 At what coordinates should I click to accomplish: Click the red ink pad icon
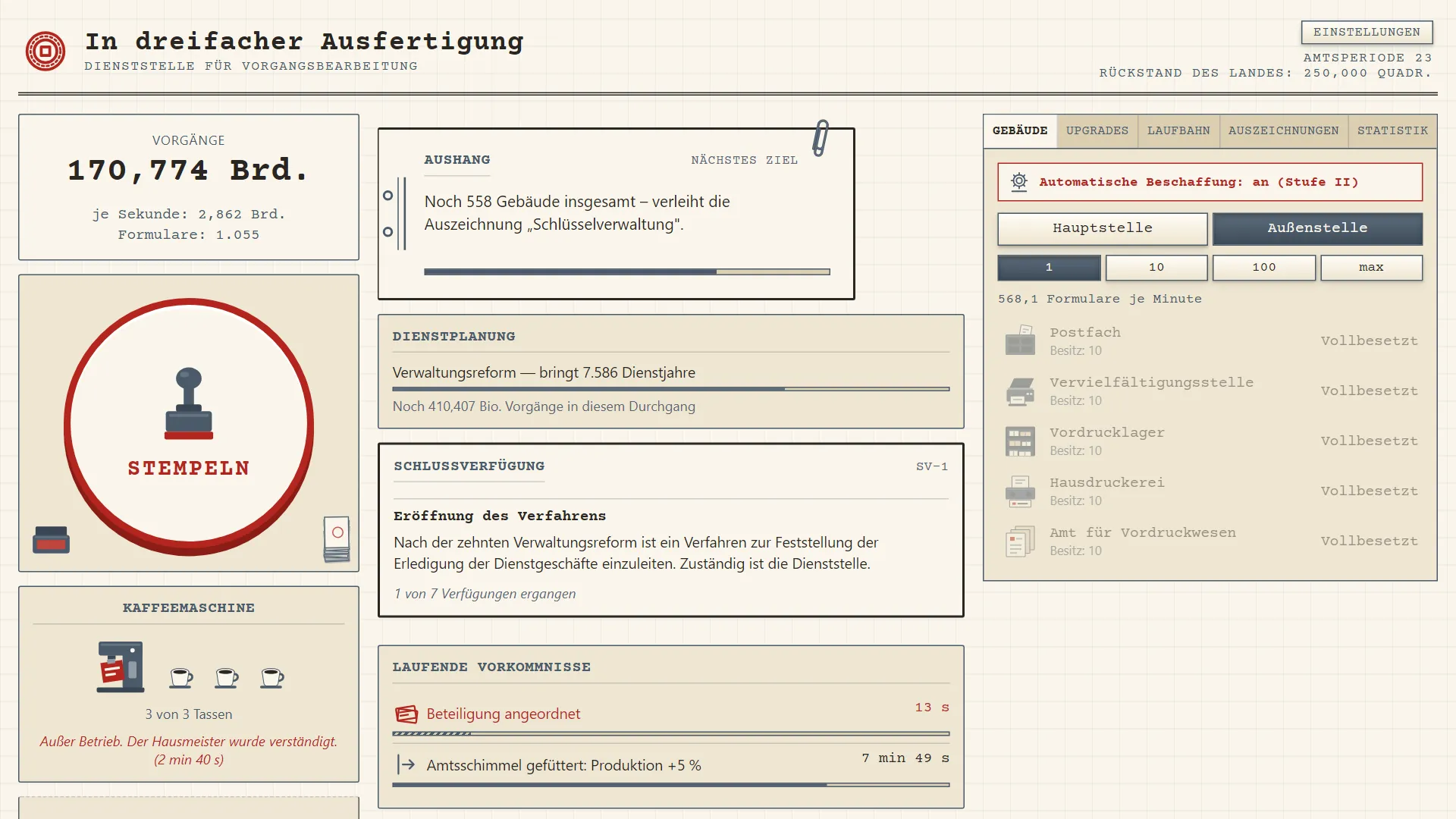[x=51, y=539]
